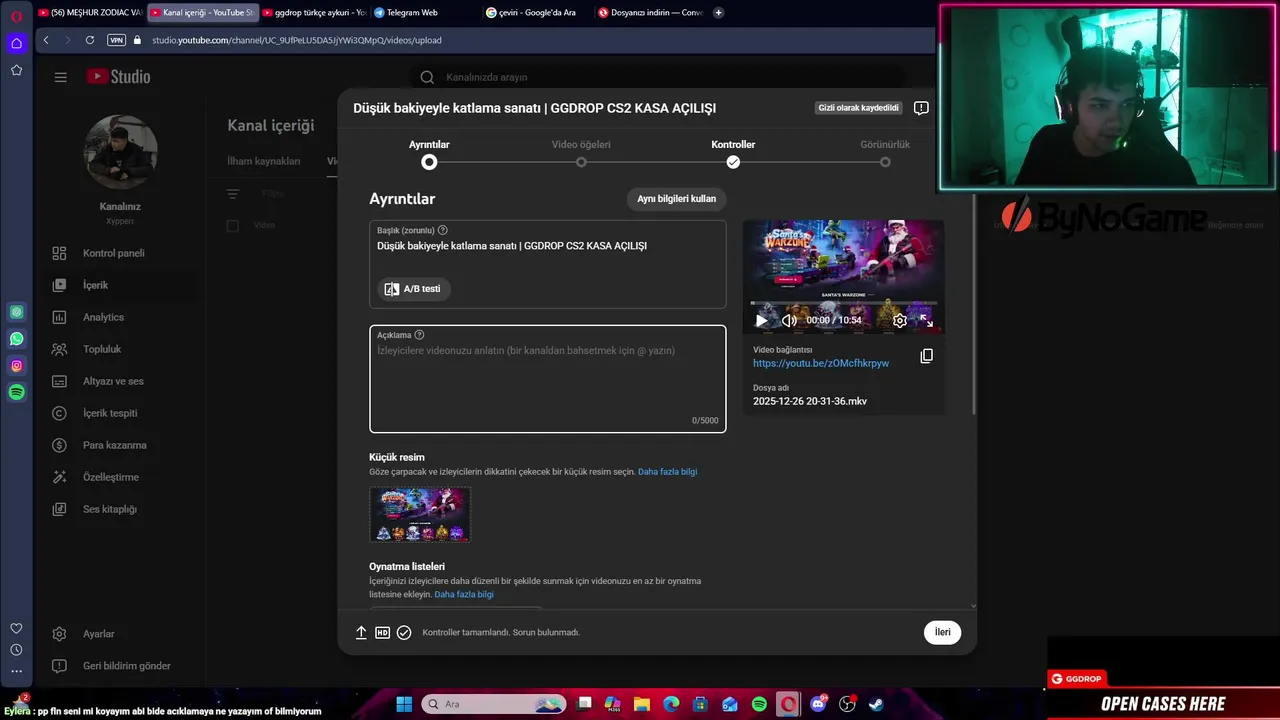Image resolution: width=1280 pixels, height=720 pixels.
Task: Click the video preview progress bar
Action: [x=843, y=303]
